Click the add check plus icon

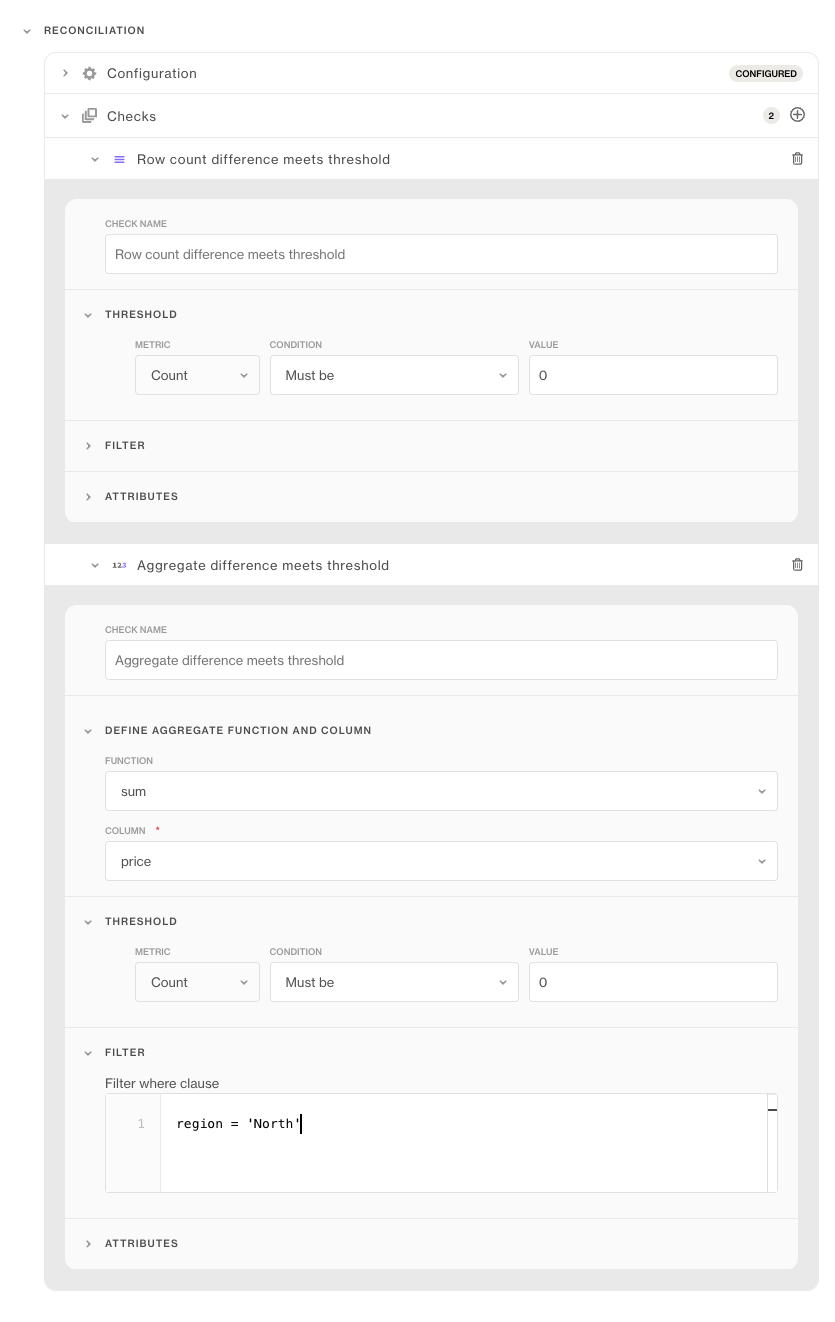[797, 115]
